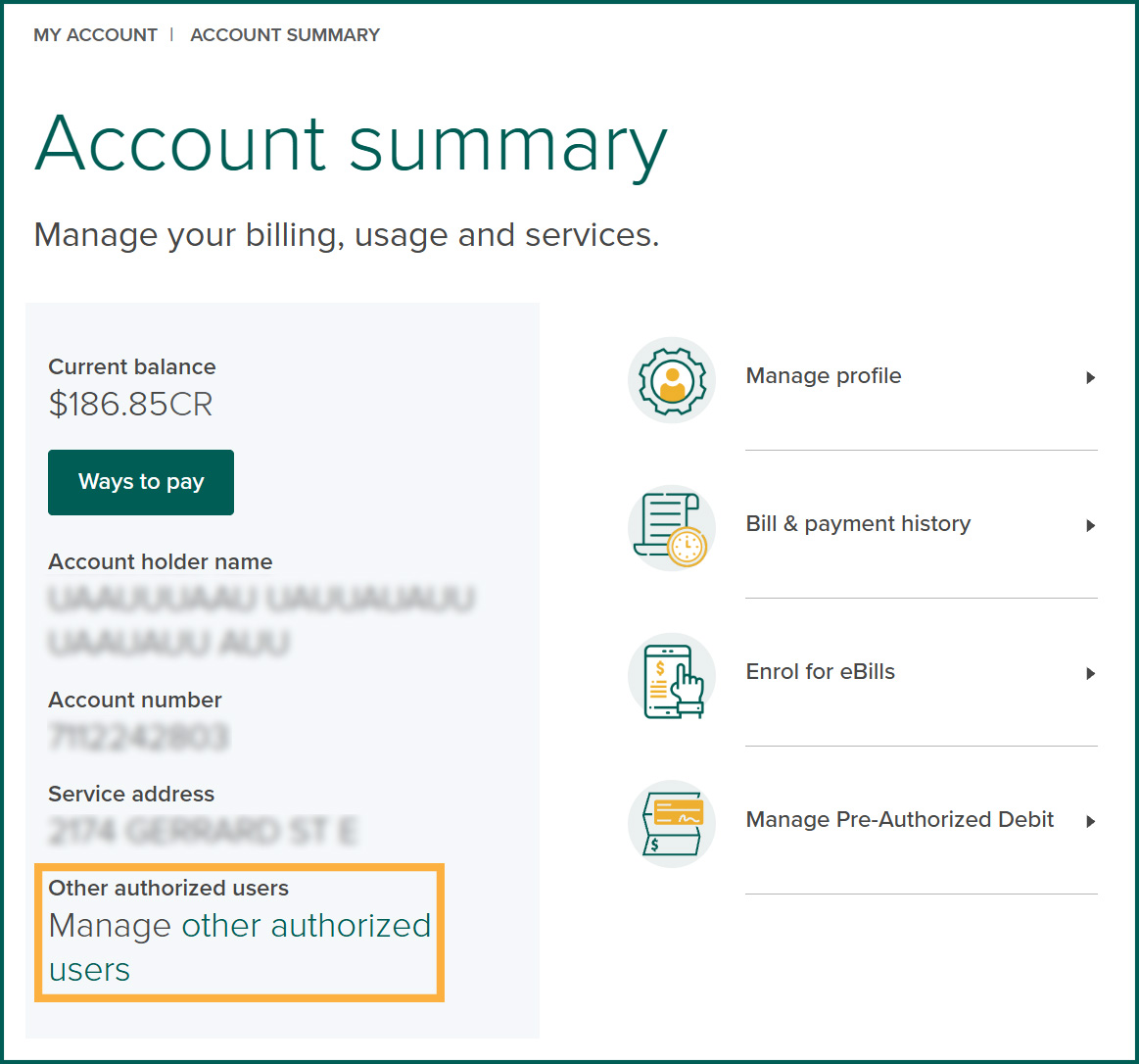The width and height of the screenshot is (1139, 1064).
Task: Click the Current balance label
Action: coord(131,366)
